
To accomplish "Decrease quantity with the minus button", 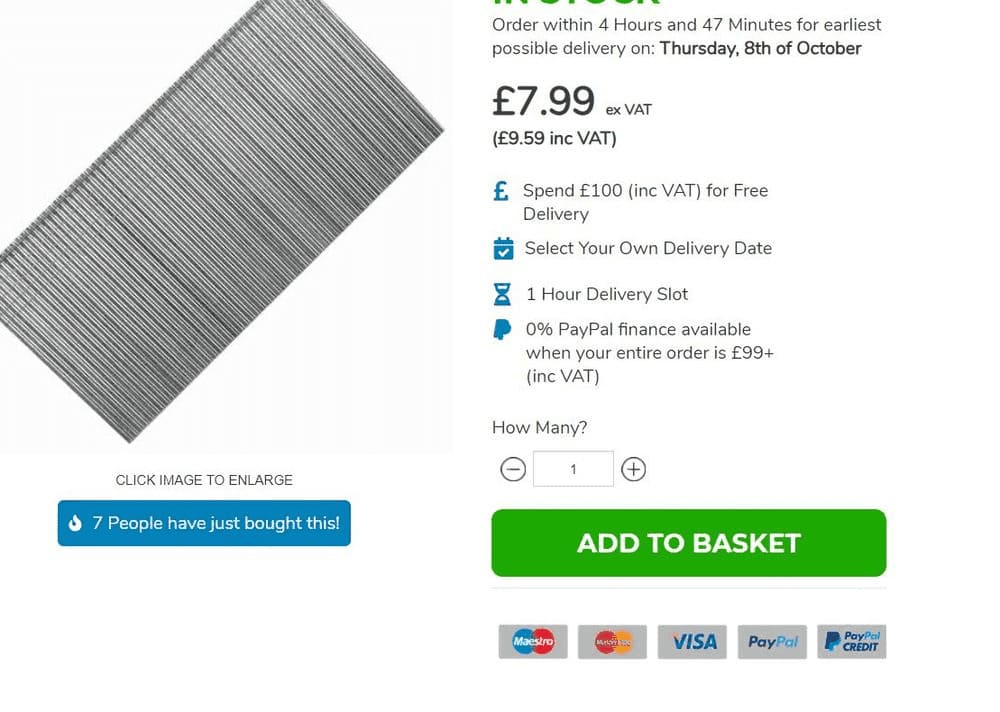I will 513,469.
